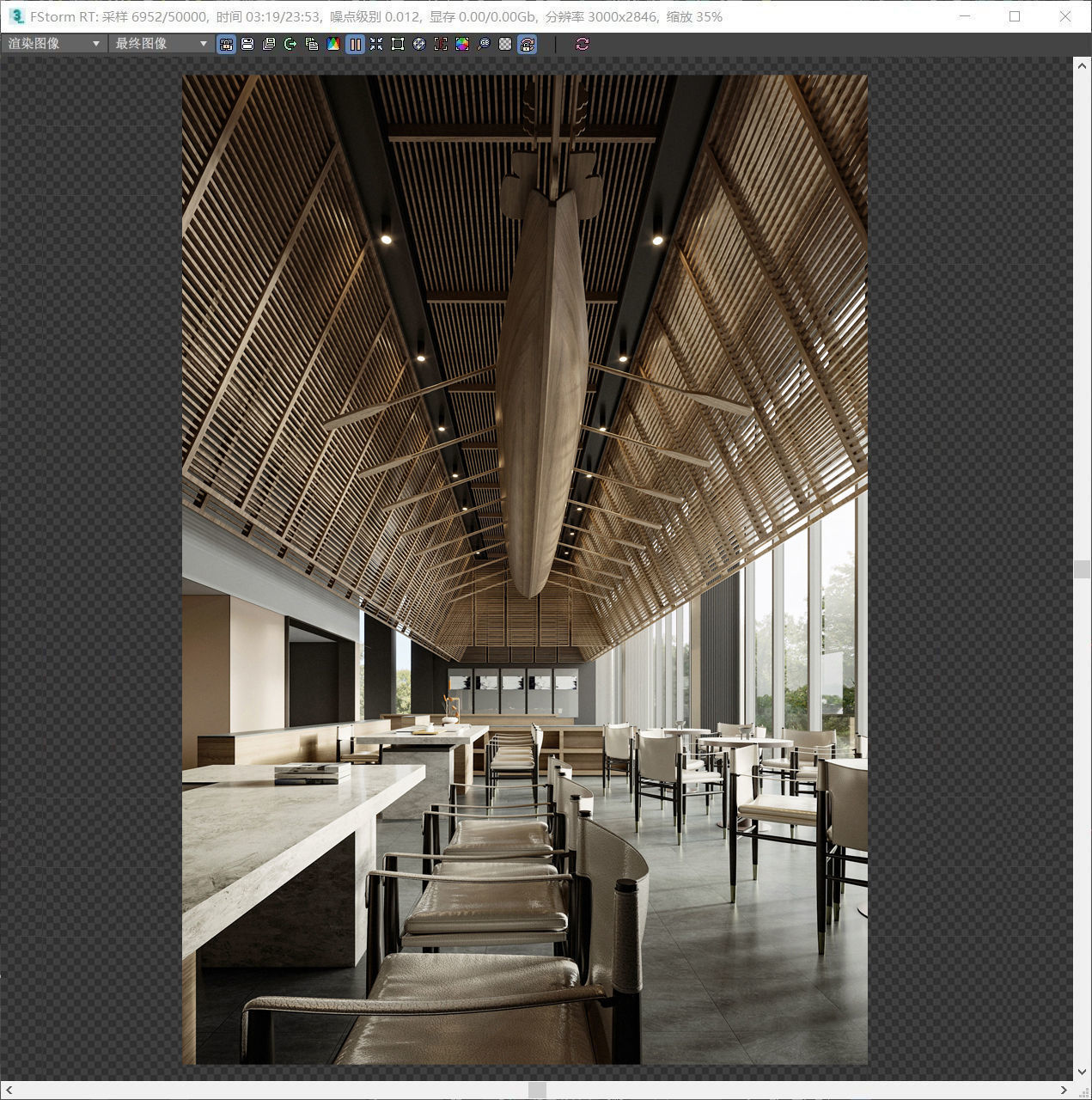Click the crosshair focus picker icon
This screenshot has width=1092, height=1100.
[419, 44]
